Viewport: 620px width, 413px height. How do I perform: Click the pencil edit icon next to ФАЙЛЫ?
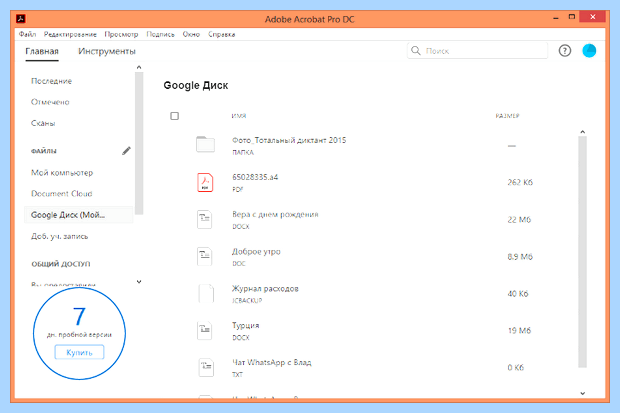click(x=126, y=151)
